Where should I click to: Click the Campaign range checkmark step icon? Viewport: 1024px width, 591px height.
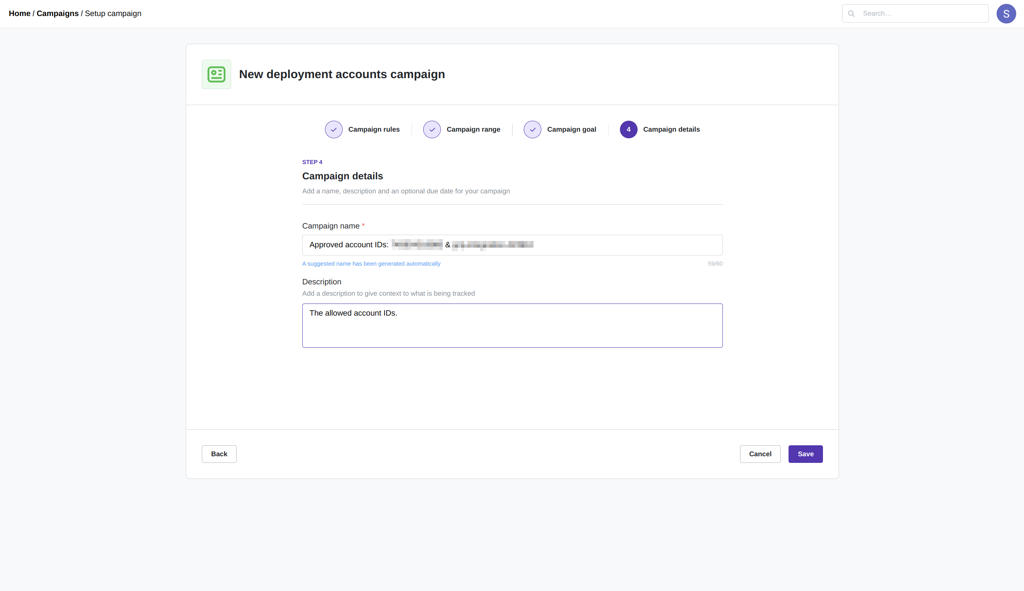432,129
